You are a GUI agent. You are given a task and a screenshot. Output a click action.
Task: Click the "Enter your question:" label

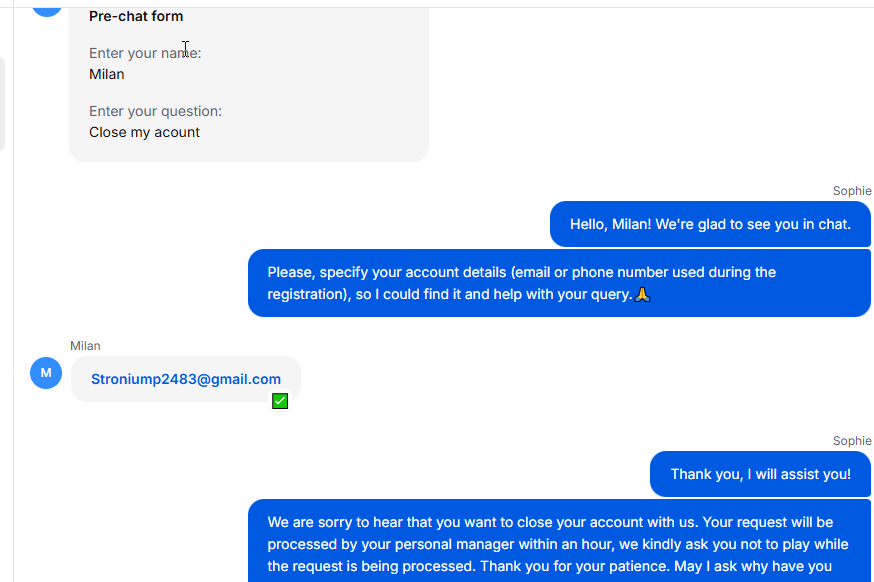pyautogui.click(x=155, y=111)
